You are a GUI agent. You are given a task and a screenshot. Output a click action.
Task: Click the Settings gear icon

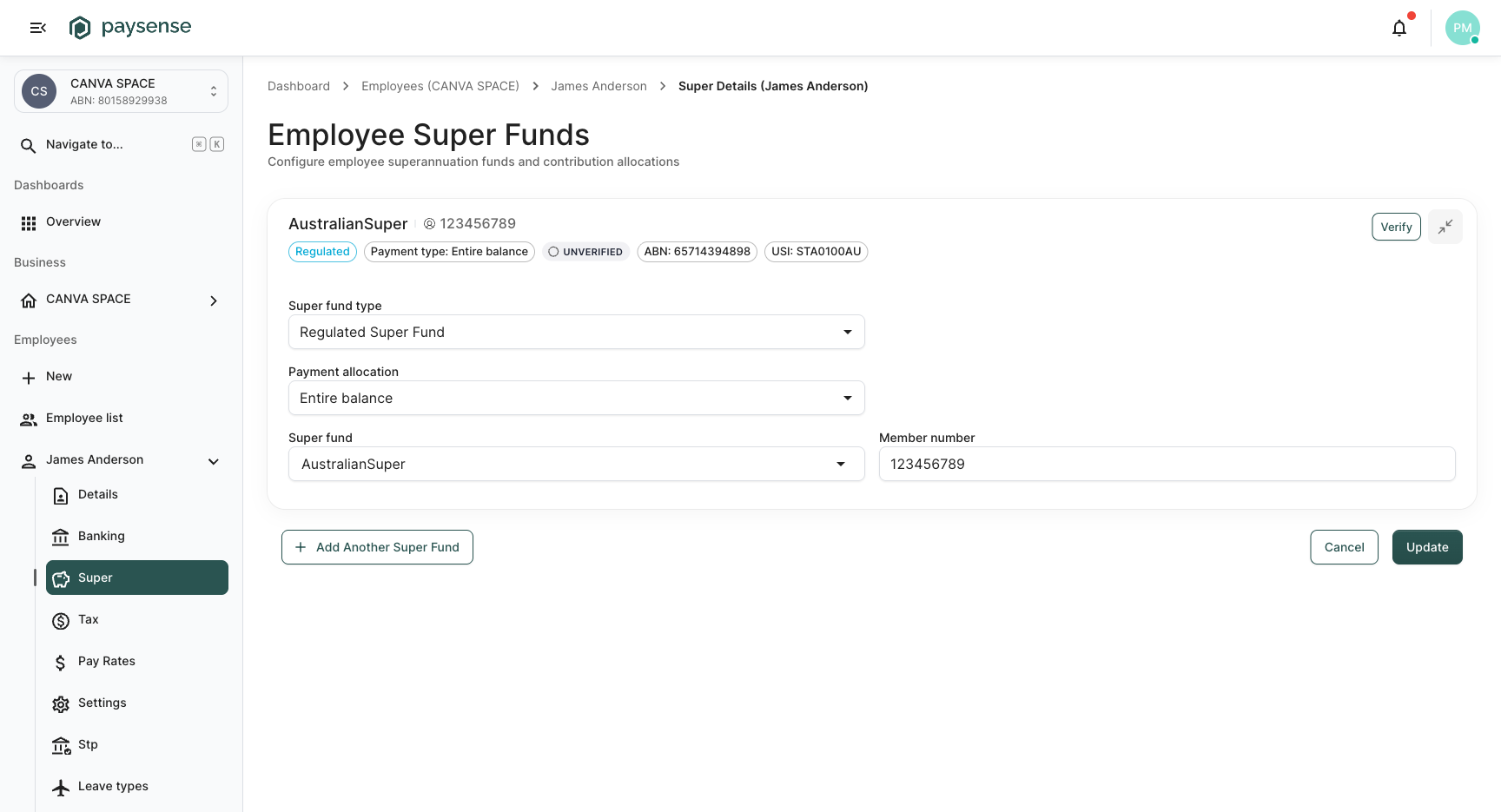click(61, 704)
